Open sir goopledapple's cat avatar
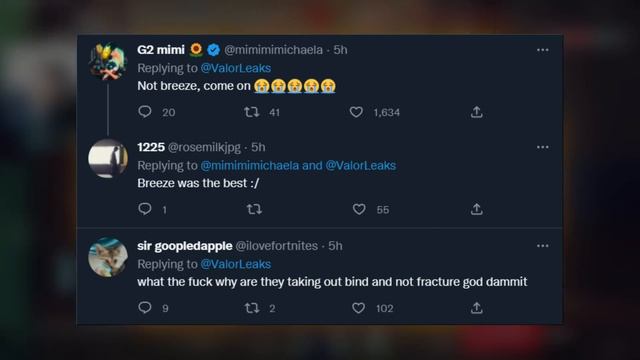This screenshot has height=360, width=640. tap(108, 257)
